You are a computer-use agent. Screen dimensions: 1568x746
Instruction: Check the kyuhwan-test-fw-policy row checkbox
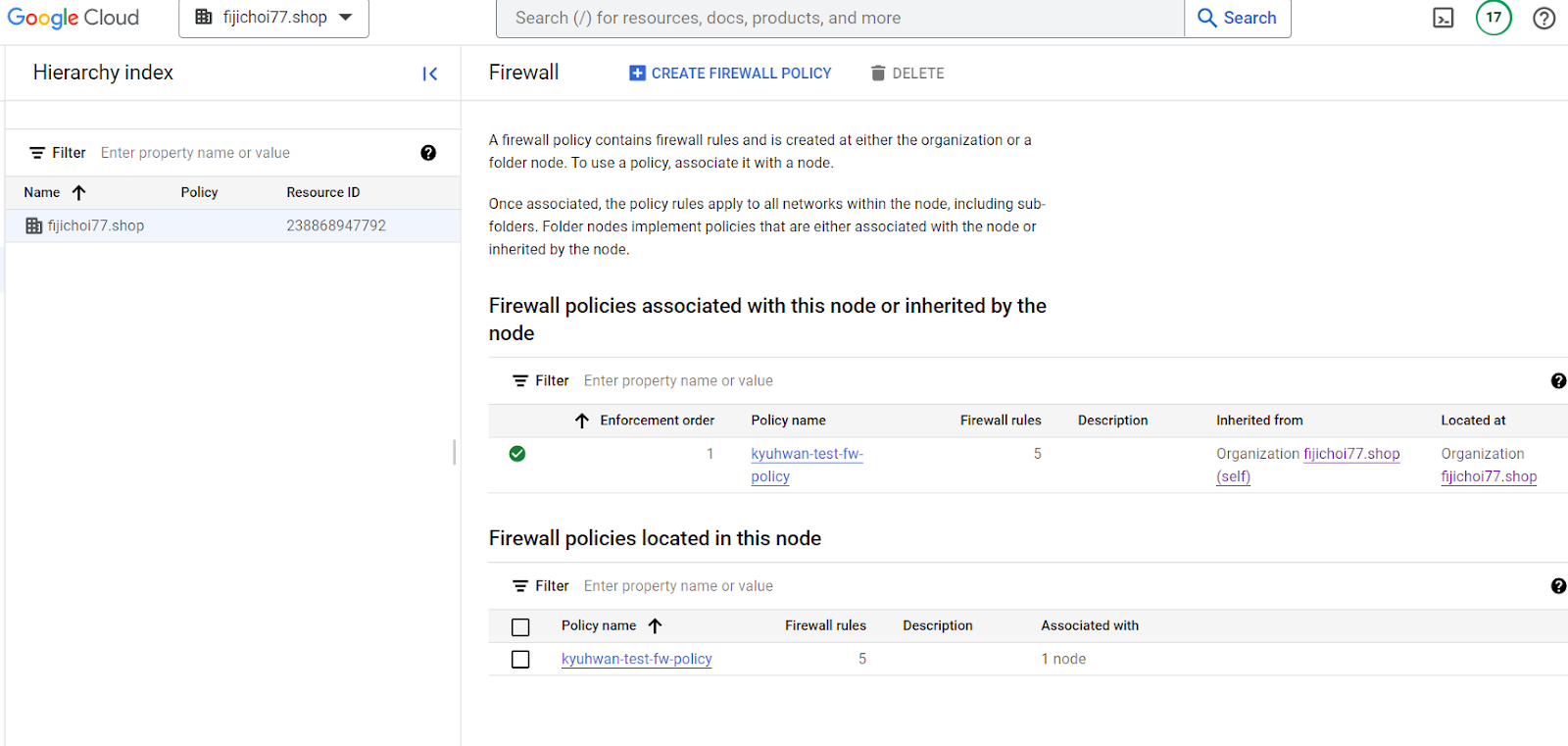point(520,660)
